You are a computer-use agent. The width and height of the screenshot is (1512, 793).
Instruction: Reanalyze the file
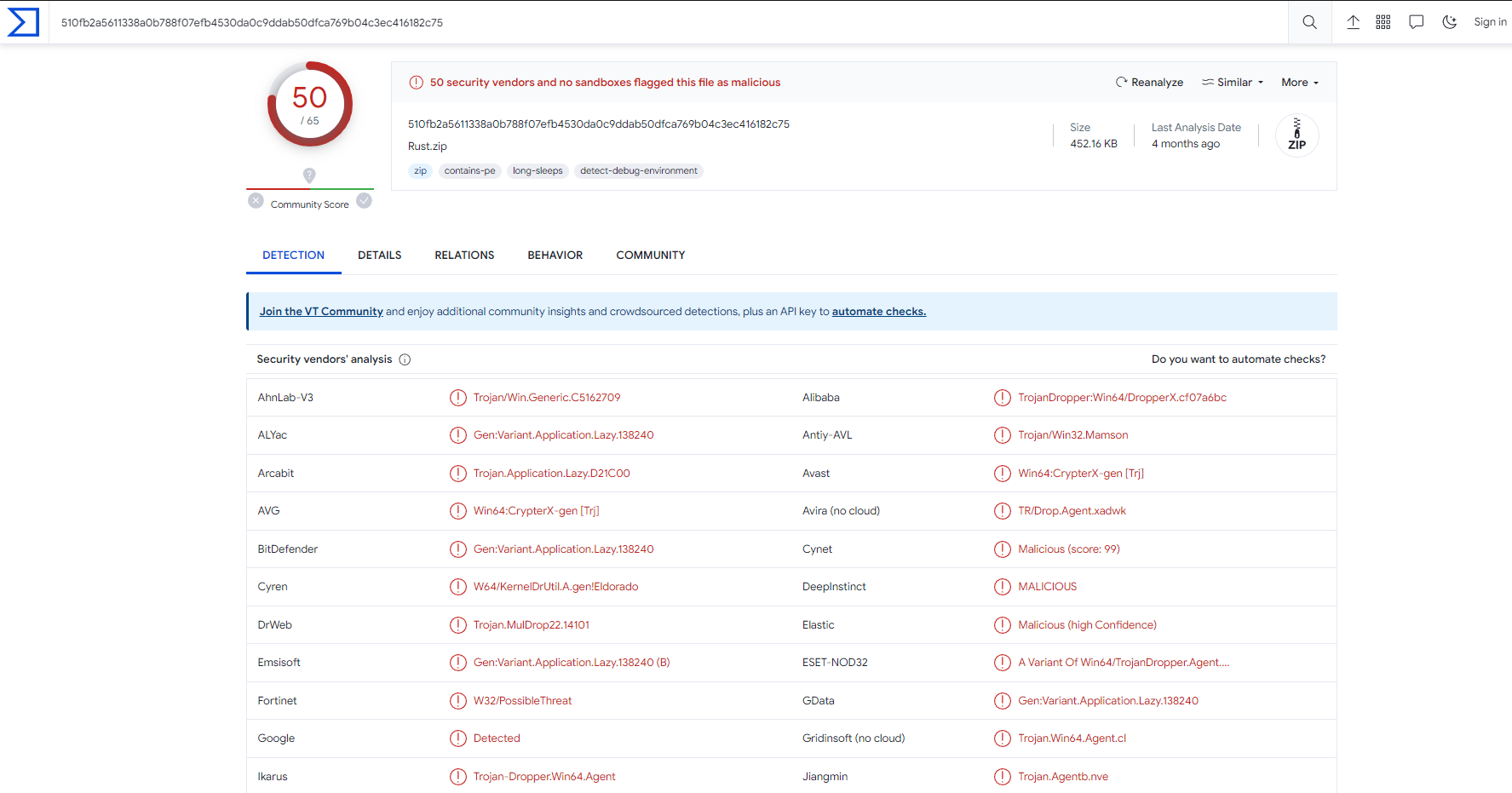coord(1149,83)
